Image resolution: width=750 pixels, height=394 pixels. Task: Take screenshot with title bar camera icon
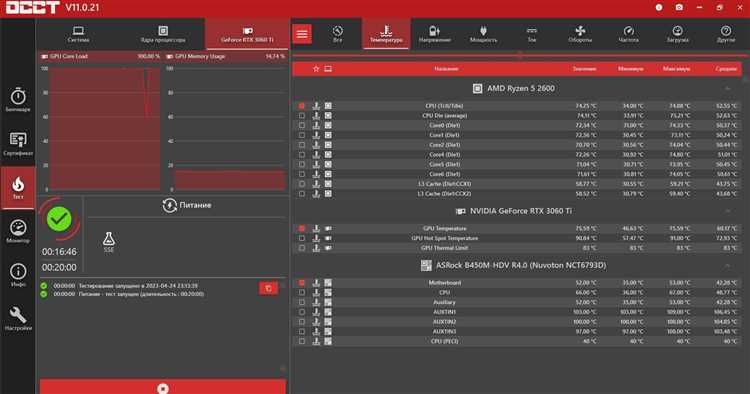click(679, 8)
